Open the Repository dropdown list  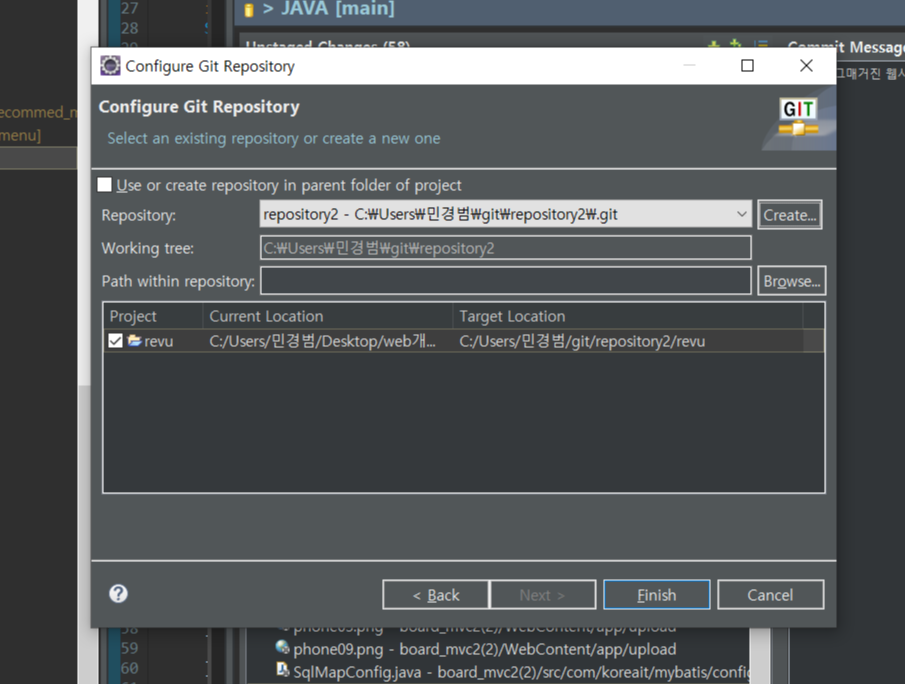(741, 214)
